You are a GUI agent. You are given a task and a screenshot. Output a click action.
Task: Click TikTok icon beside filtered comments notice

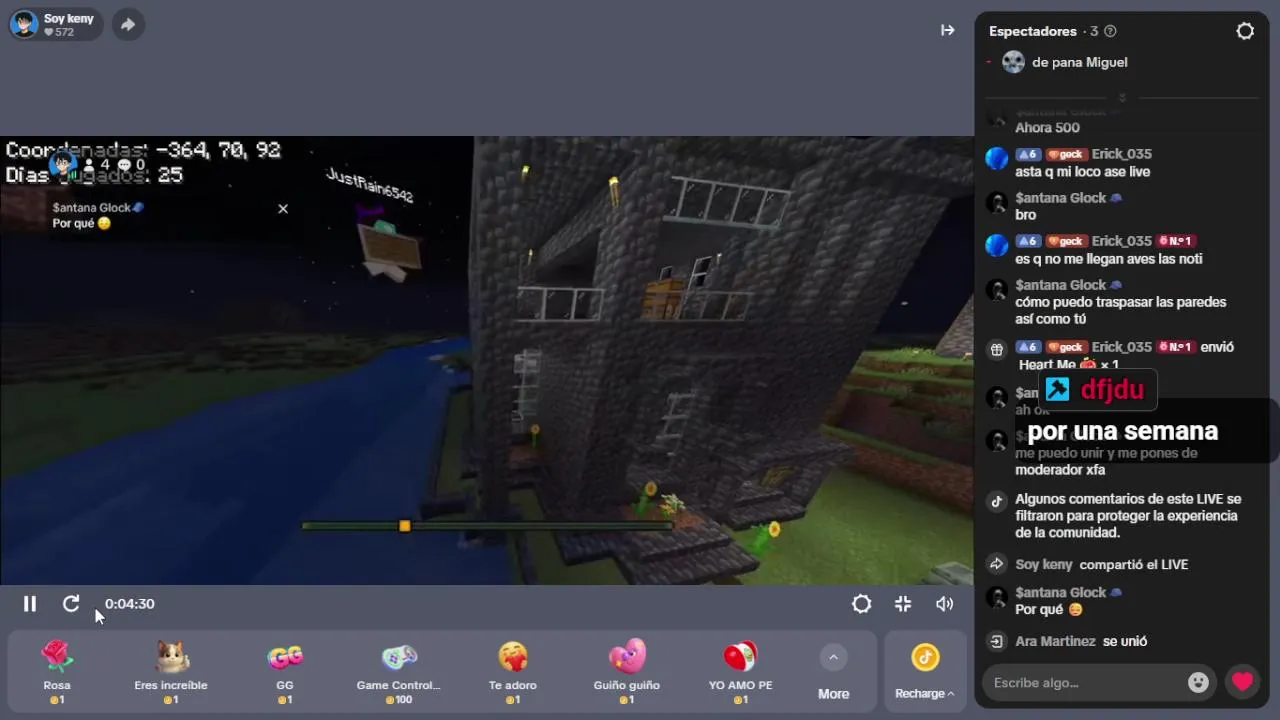996,502
